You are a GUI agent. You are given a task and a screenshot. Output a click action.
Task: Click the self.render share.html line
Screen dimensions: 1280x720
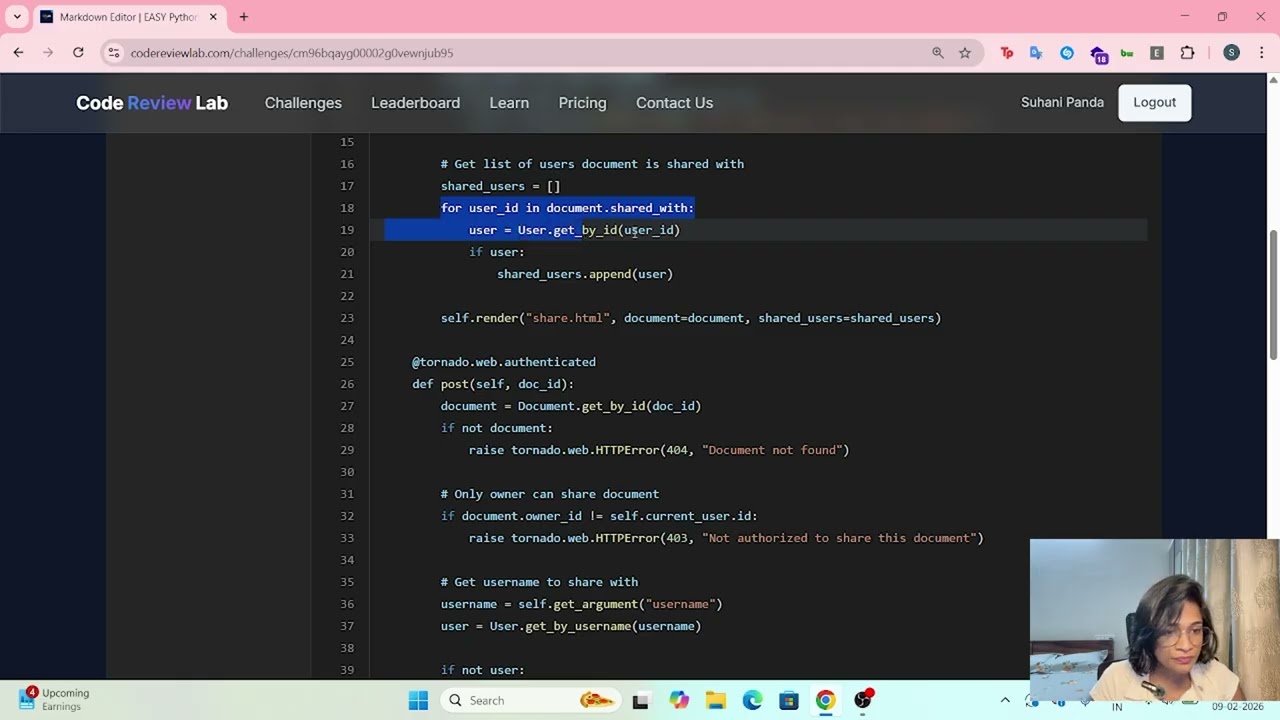pyautogui.click(x=691, y=318)
